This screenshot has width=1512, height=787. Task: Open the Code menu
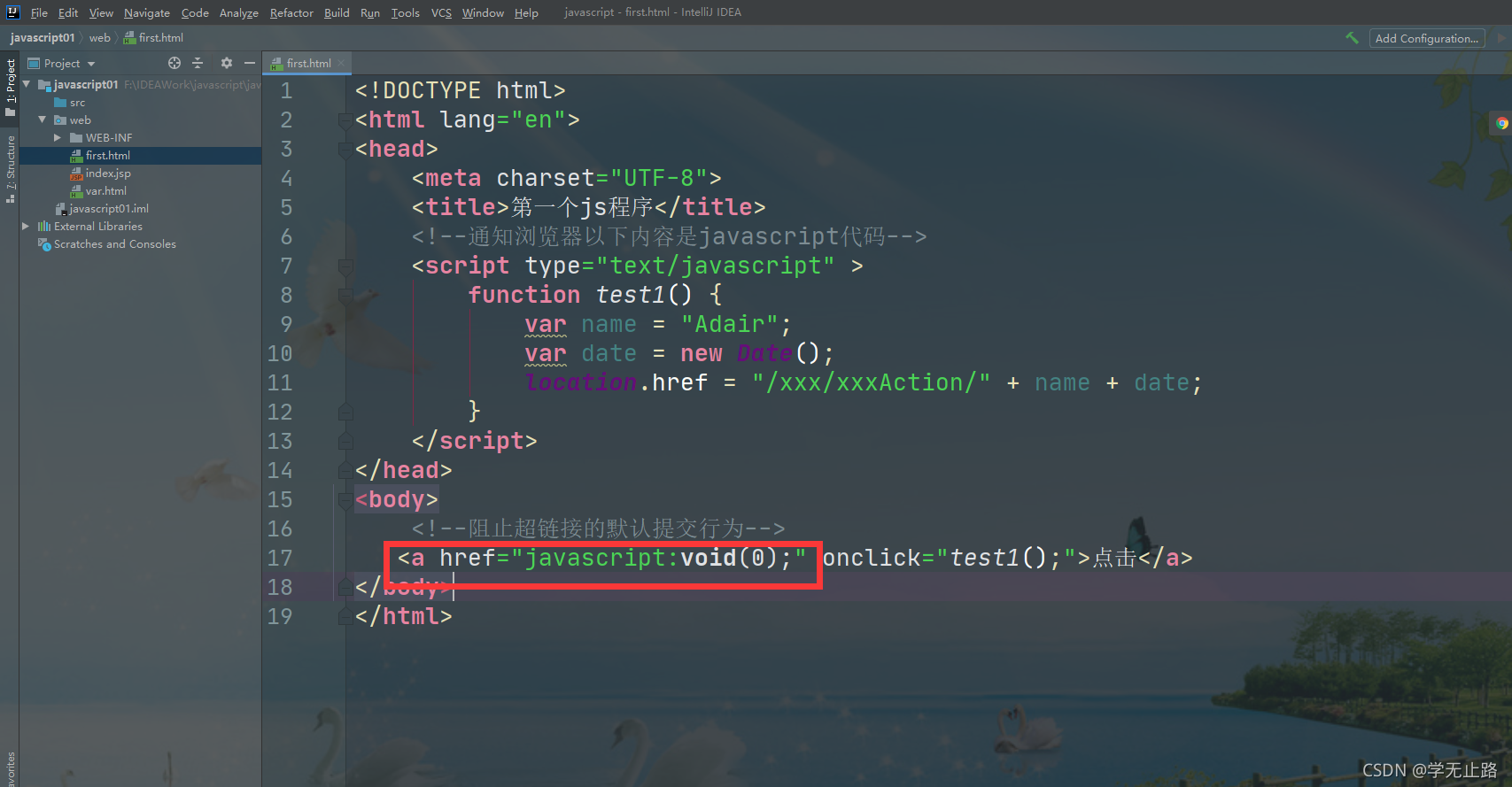coord(195,12)
